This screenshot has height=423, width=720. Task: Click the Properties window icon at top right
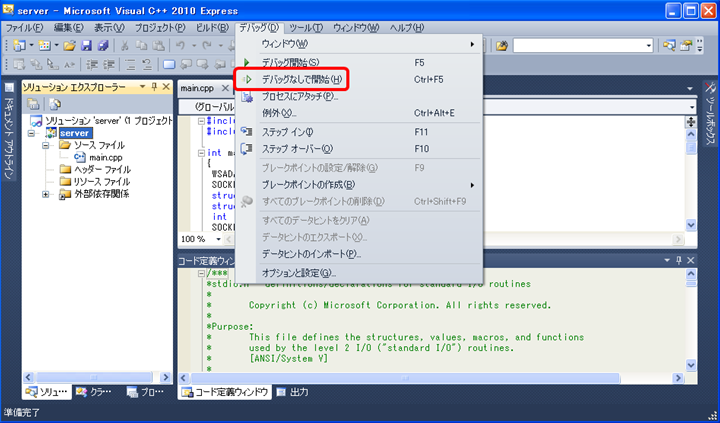tap(686, 45)
